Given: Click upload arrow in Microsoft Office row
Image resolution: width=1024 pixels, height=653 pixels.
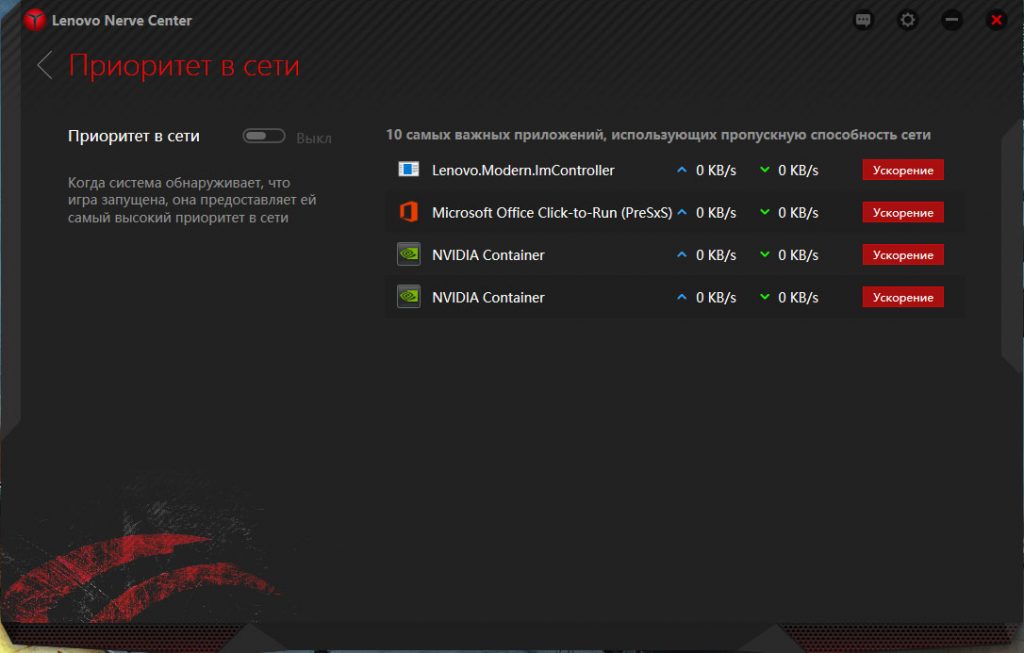Looking at the screenshot, I should tap(682, 212).
